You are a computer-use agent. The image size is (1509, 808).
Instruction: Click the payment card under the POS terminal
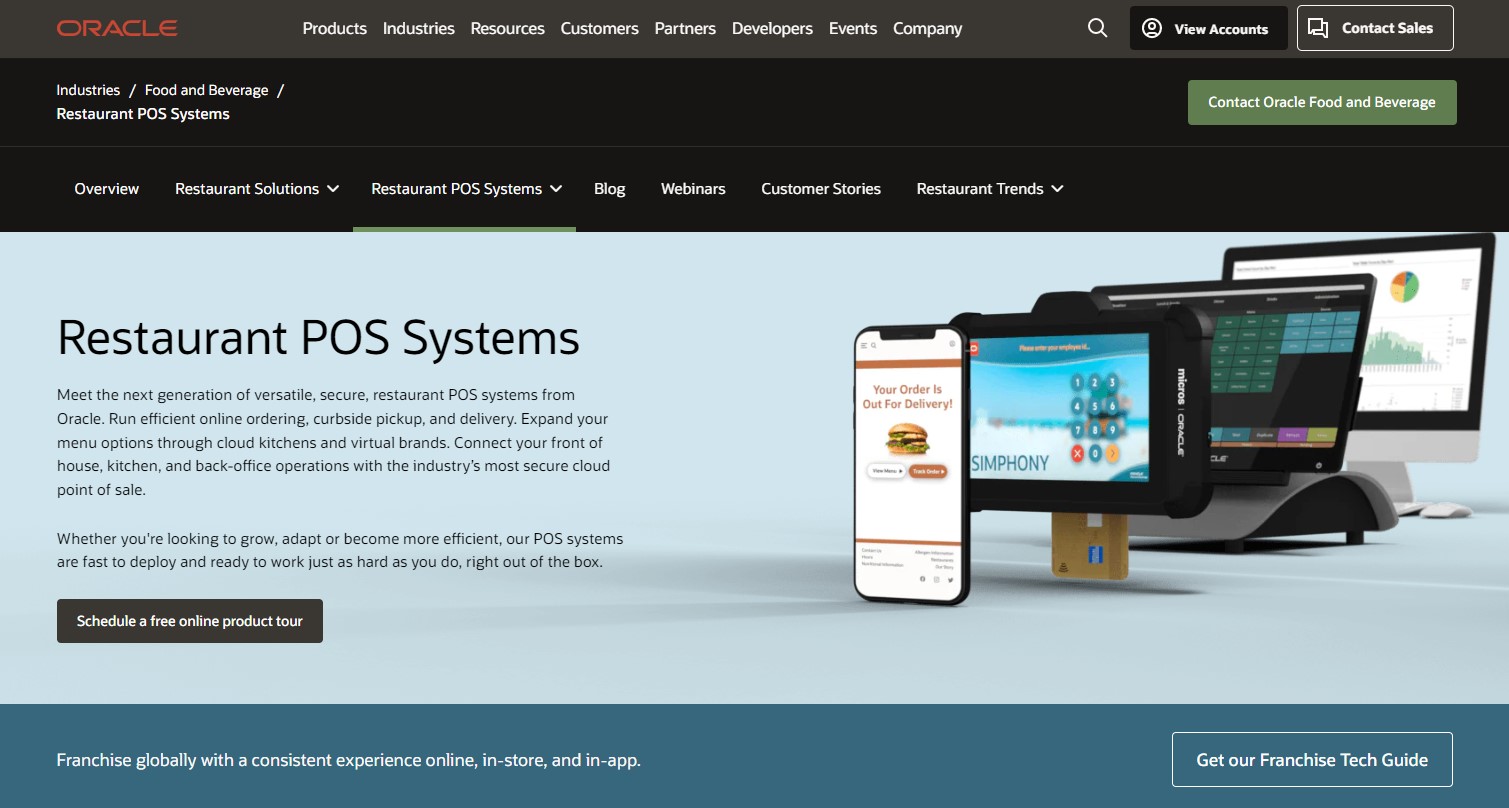pyautogui.click(x=1089, y=545)
